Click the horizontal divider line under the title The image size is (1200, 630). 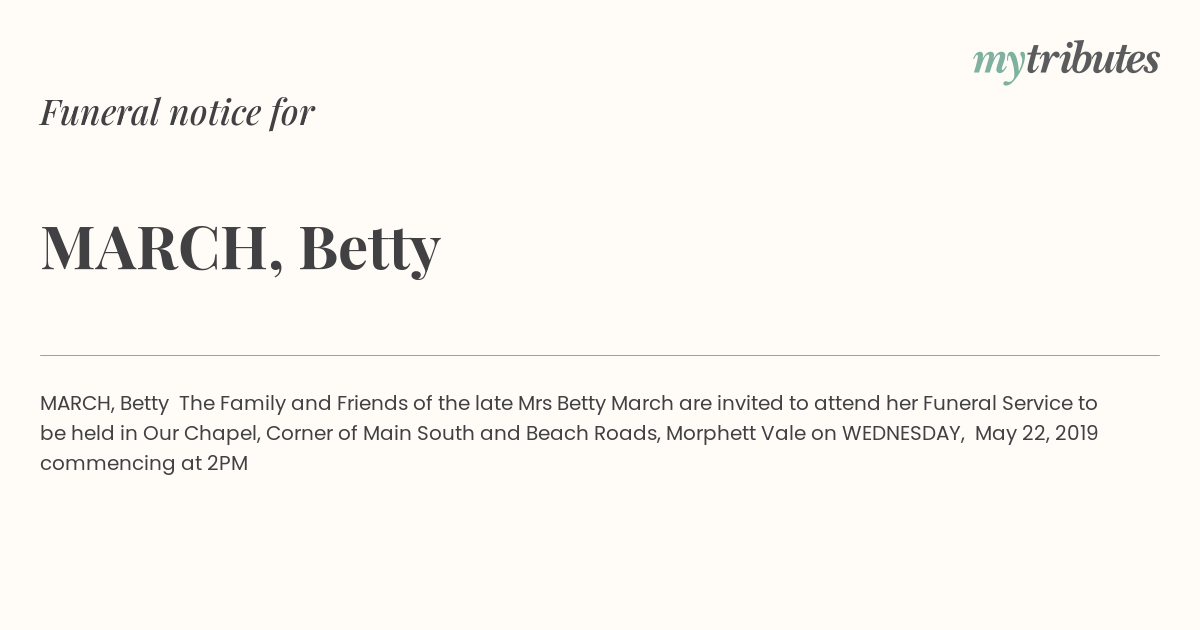tap(600, 355)
